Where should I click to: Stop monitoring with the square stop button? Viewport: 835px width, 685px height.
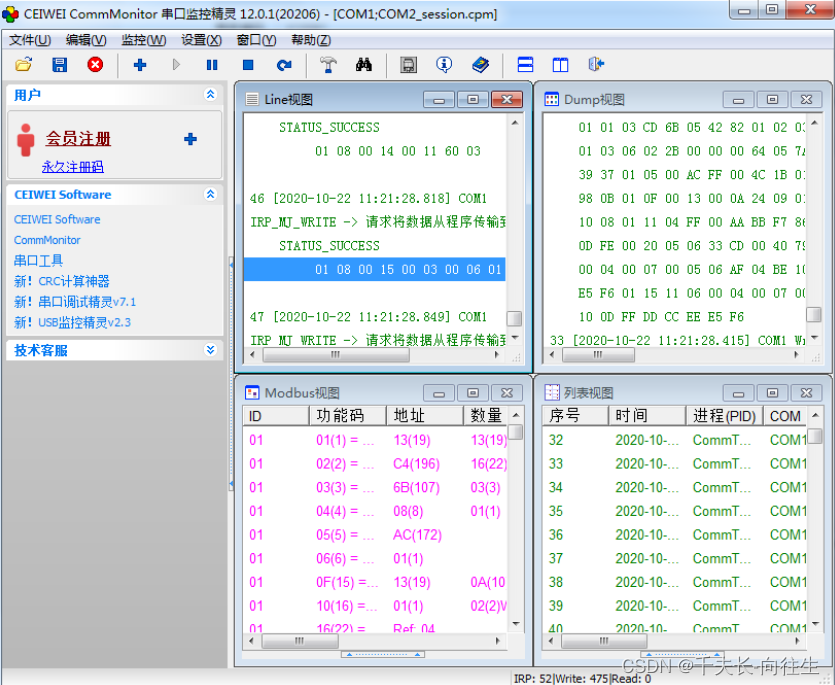(x=248, y=65)
